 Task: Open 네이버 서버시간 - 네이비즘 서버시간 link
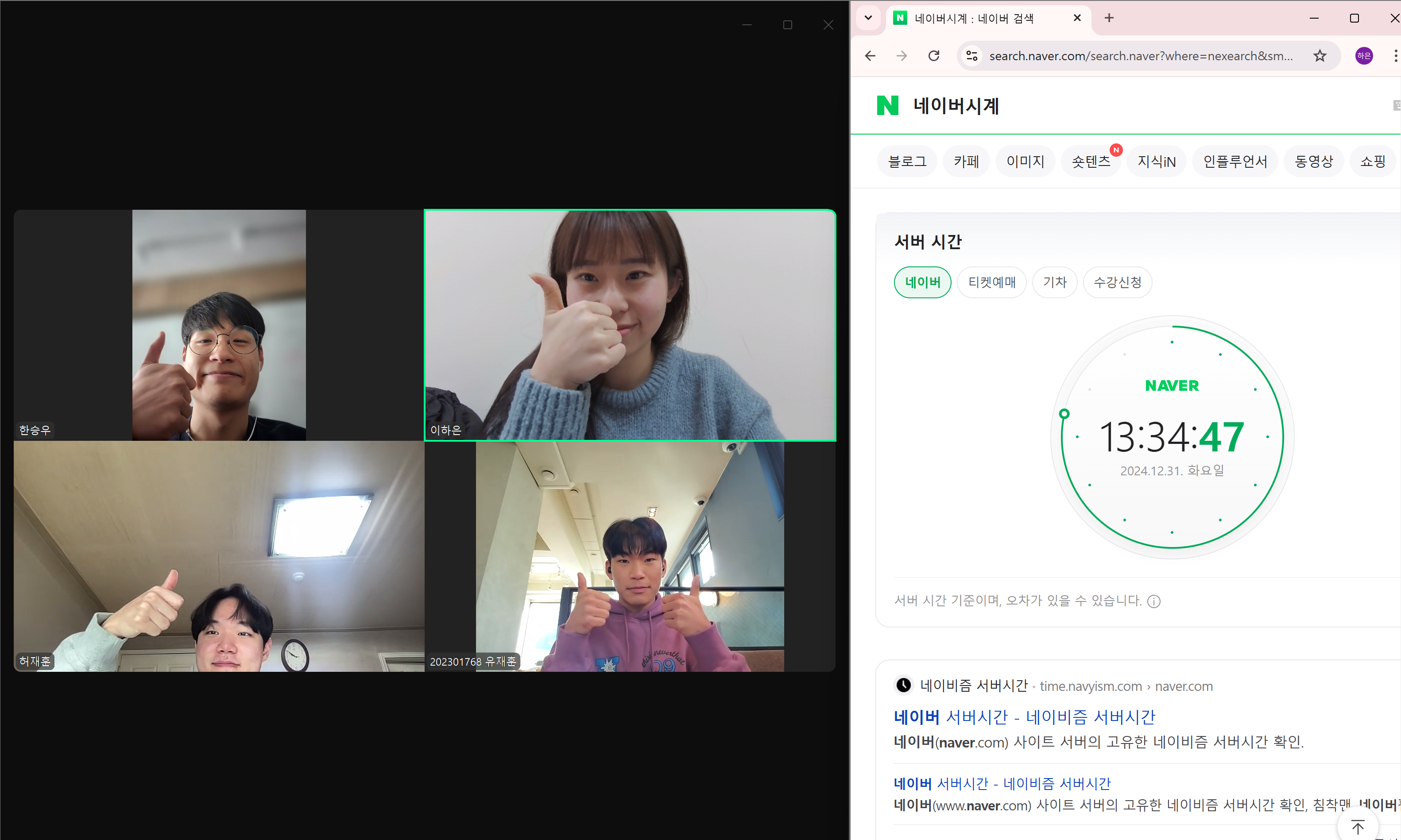1024,717
